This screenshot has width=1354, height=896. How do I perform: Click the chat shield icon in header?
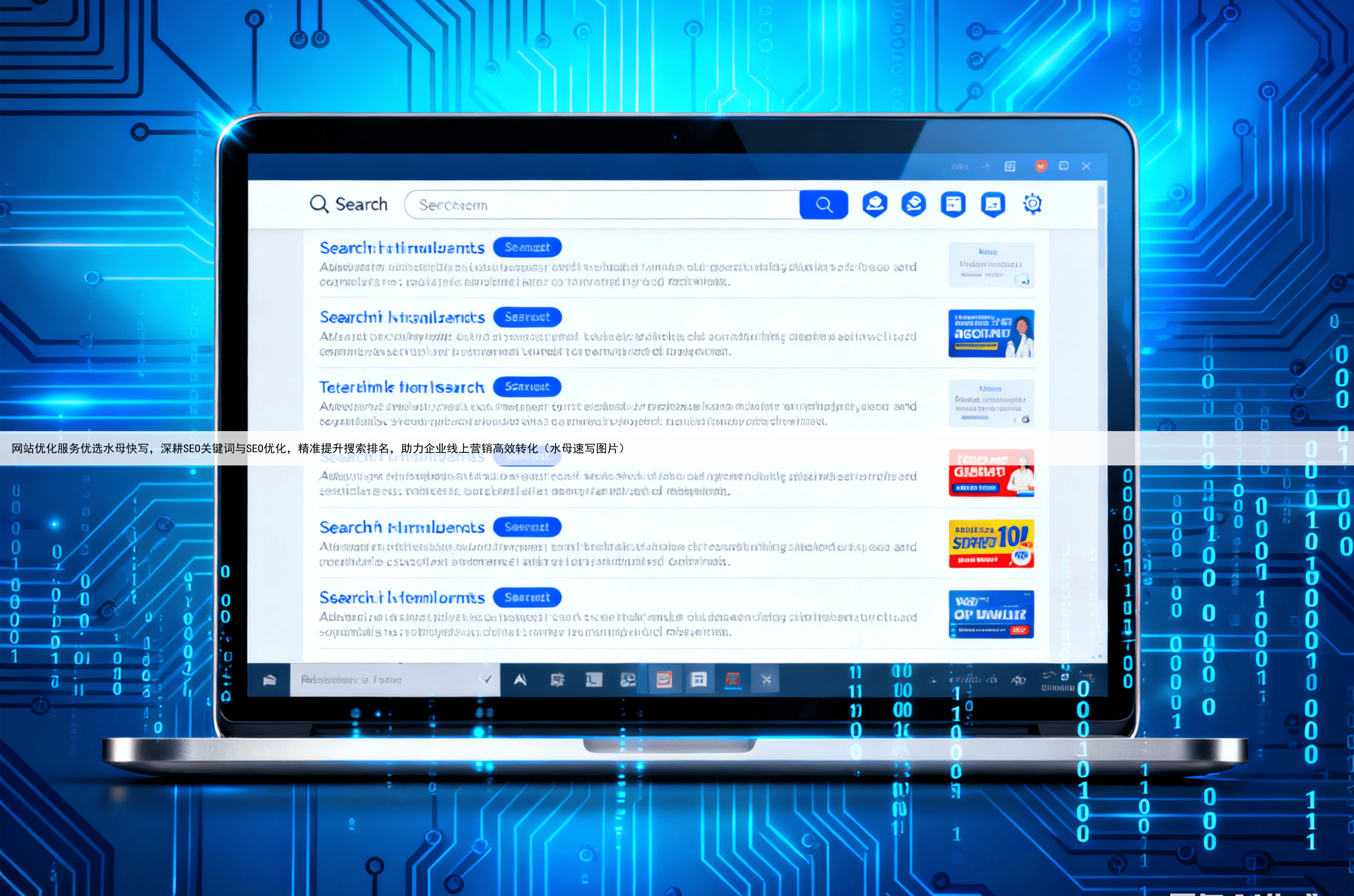(x=993, y=204)
